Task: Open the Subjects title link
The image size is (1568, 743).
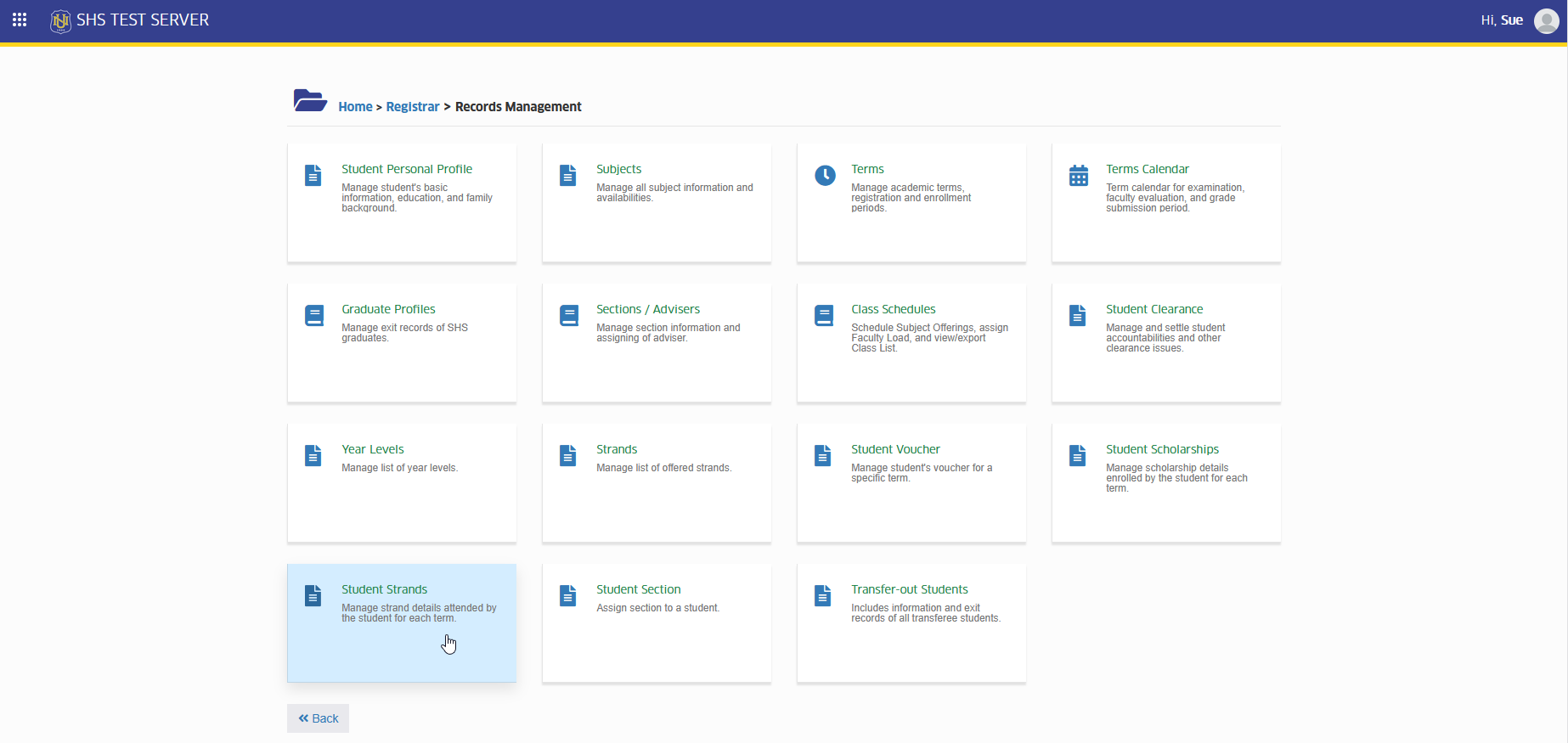Action: (619, 169)
